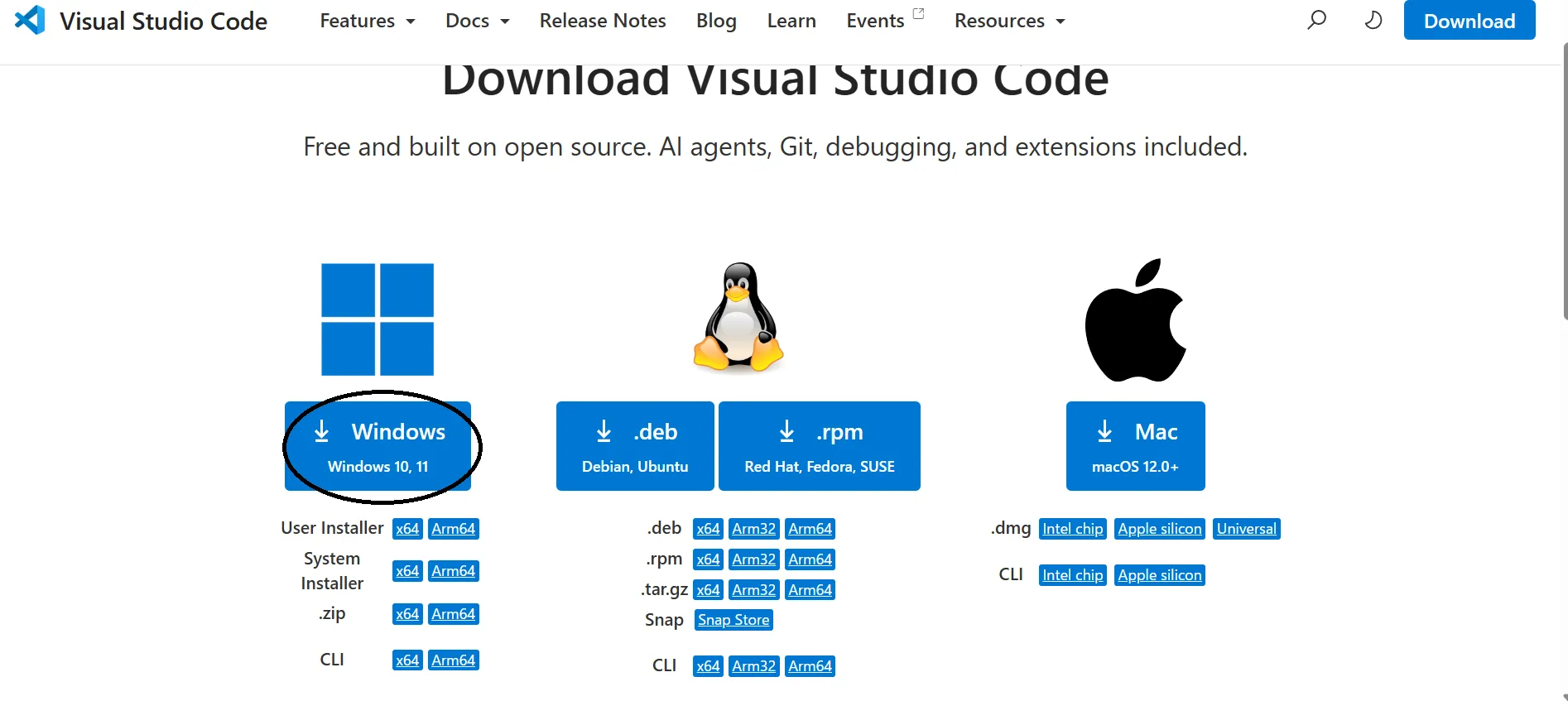
Task: Click the Visual Studio Code title text
Action: click(x=163, y=21)
